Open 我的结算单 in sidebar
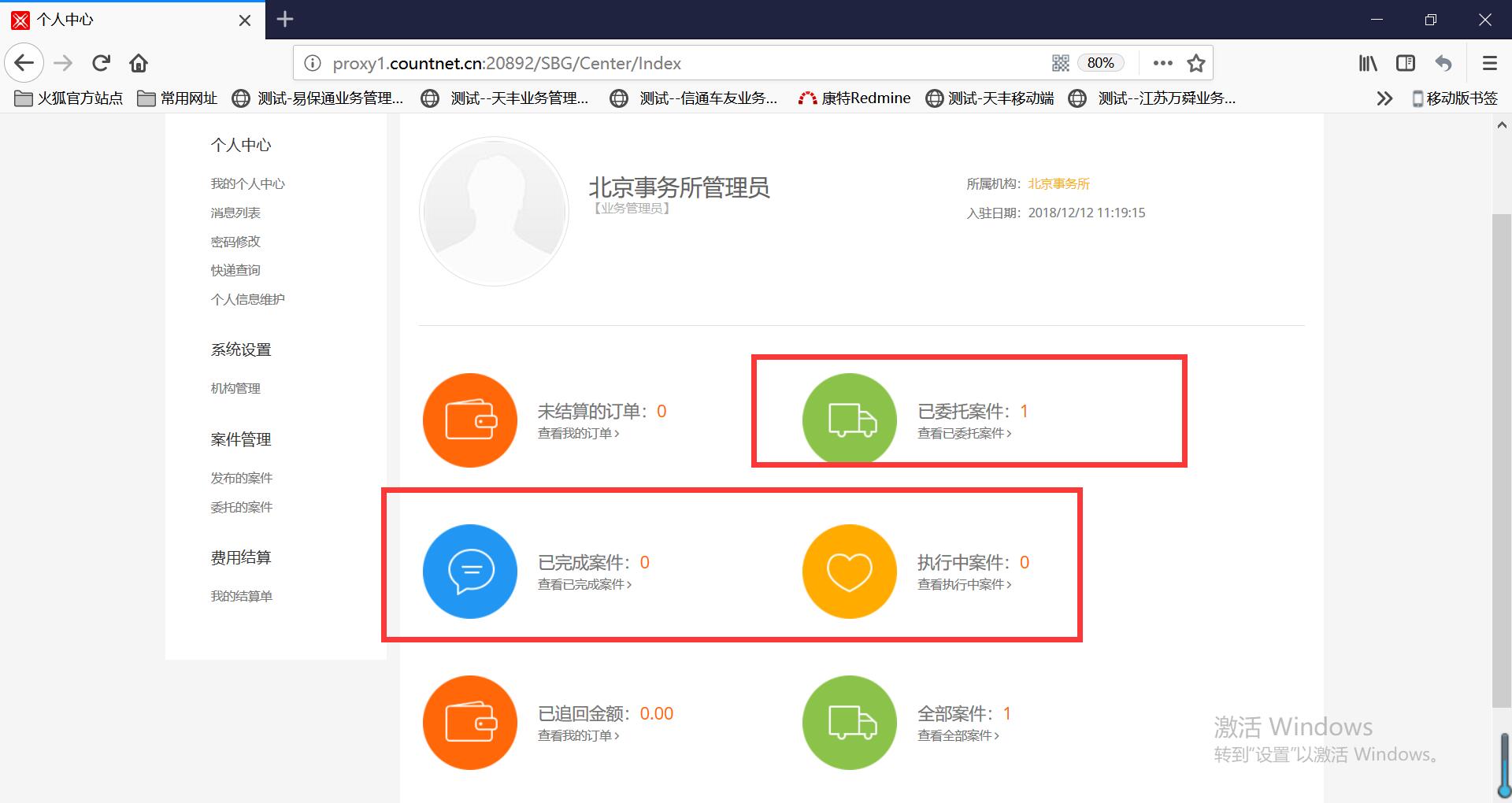Image resolution: width=1512 pixels, height=803 pixels. point(242,596)
